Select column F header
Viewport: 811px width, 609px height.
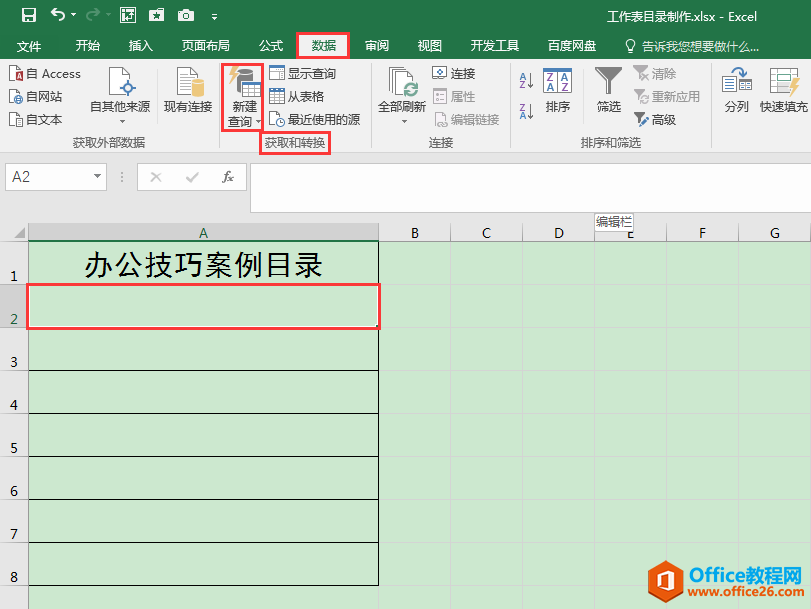pyautogui.click(x=702, y=233)
